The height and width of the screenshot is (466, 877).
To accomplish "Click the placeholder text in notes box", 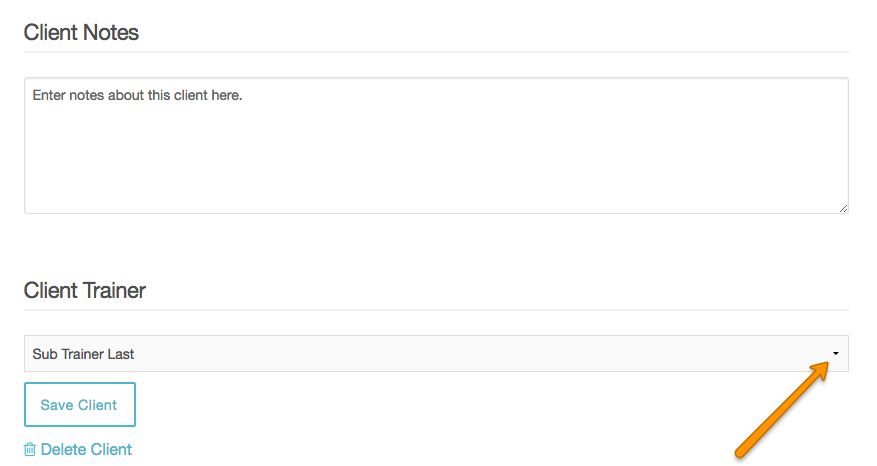I will [137, 96].
